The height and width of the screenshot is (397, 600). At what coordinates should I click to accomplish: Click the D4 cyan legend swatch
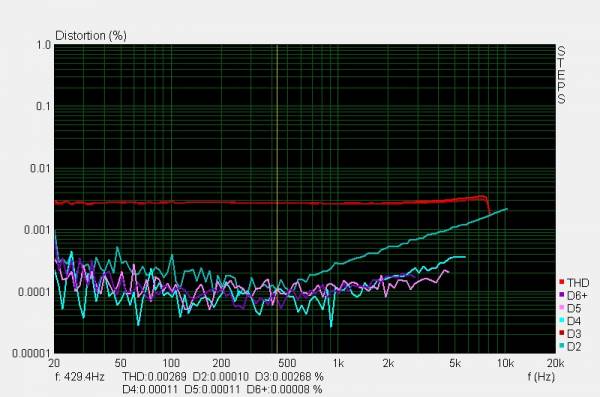pyautogui.click(x=562, y=320)
